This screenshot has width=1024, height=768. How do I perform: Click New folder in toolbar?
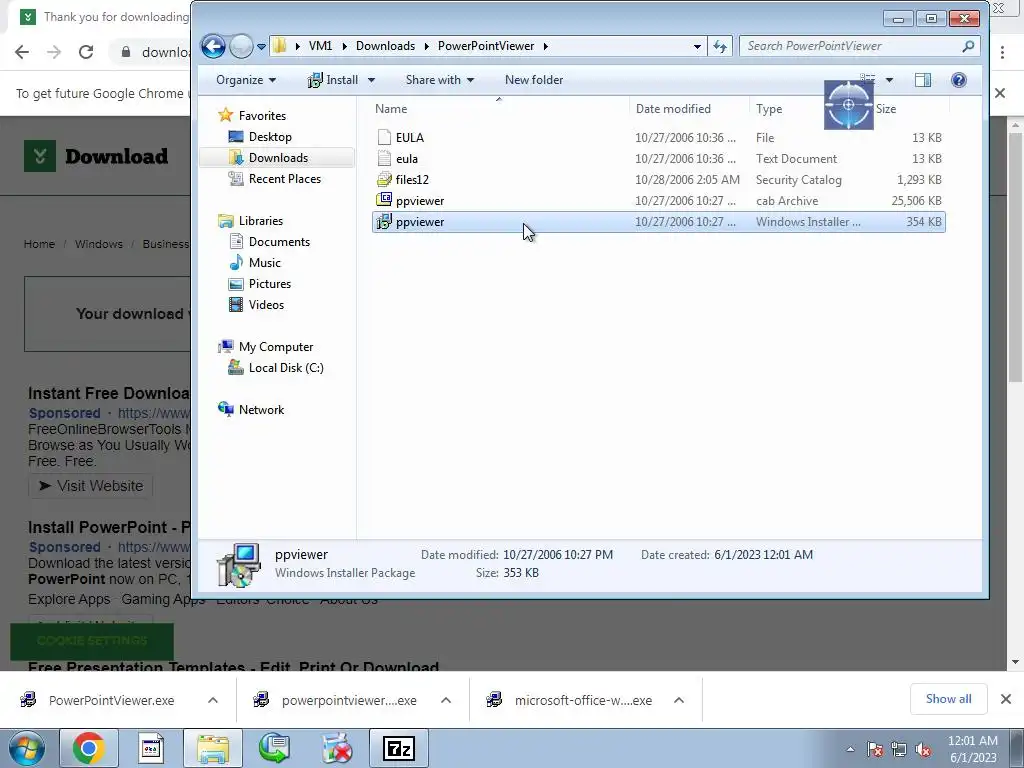coord(534,80)
